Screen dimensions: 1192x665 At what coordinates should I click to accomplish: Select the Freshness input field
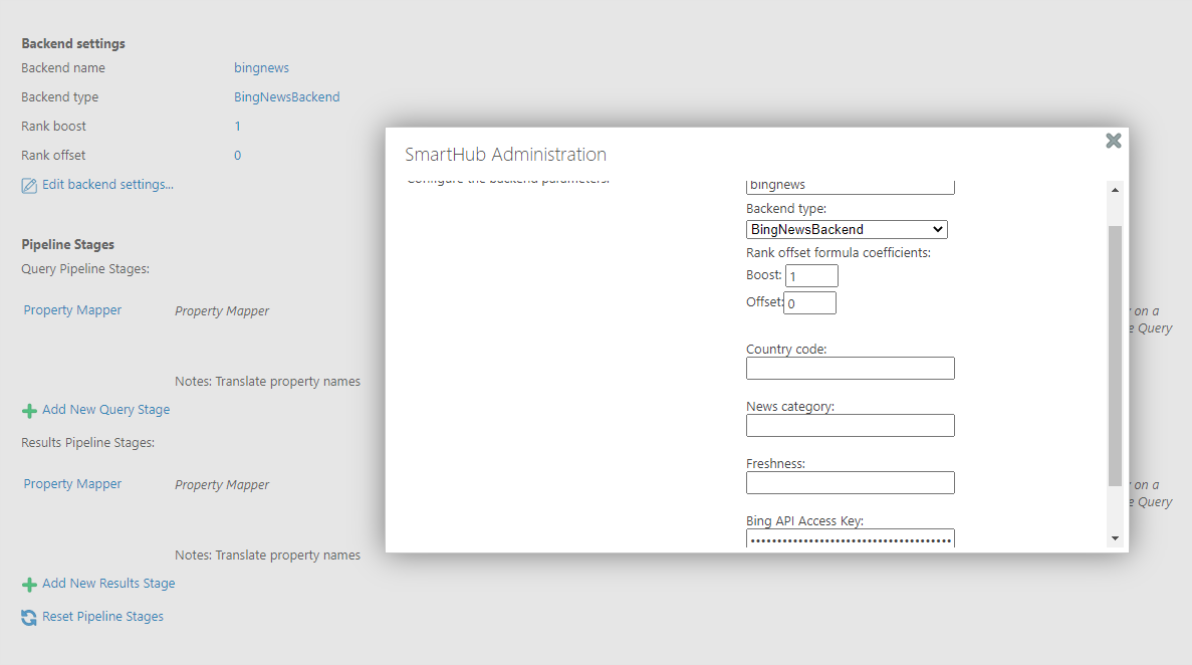coord(850,483)
